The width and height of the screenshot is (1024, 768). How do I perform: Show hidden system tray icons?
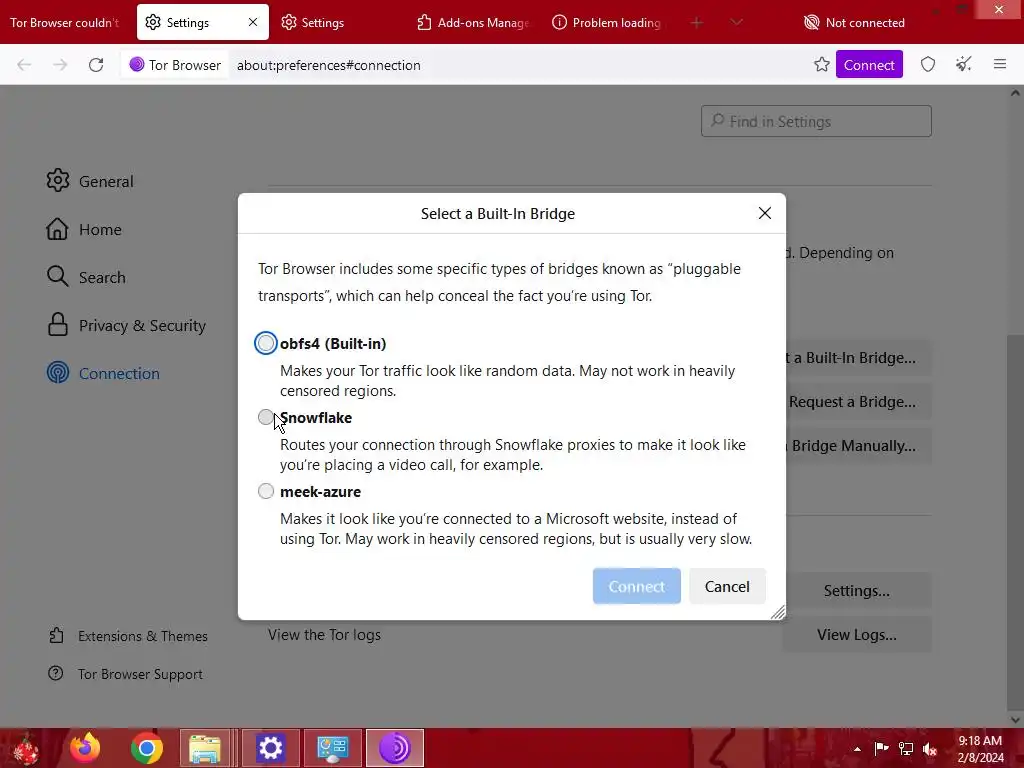857,749
